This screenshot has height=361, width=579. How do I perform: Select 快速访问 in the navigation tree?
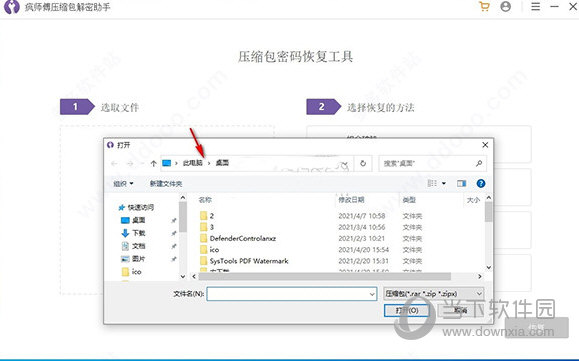point(141,207)
